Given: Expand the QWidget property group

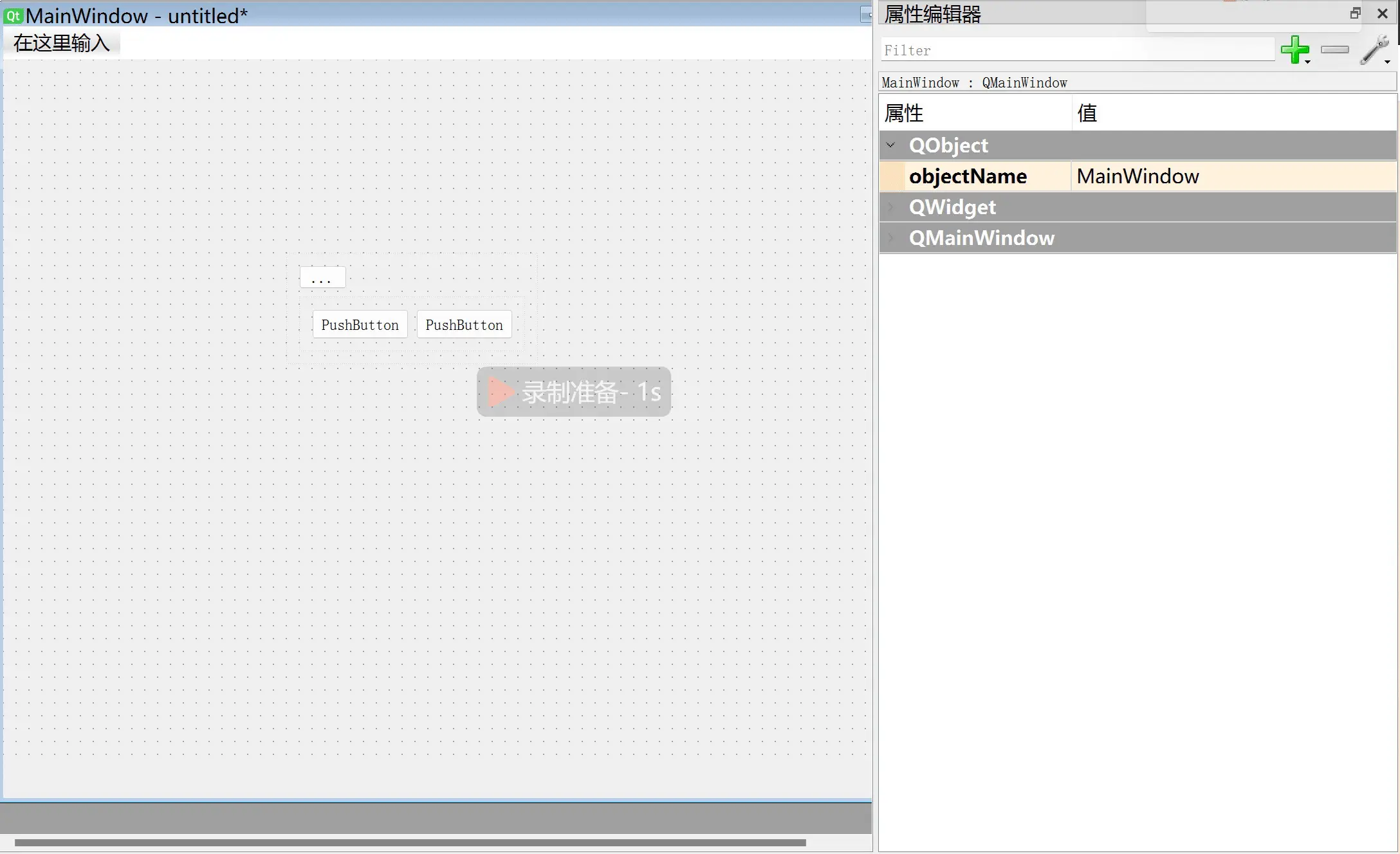Looking at the screenshot, I should 890,207.
